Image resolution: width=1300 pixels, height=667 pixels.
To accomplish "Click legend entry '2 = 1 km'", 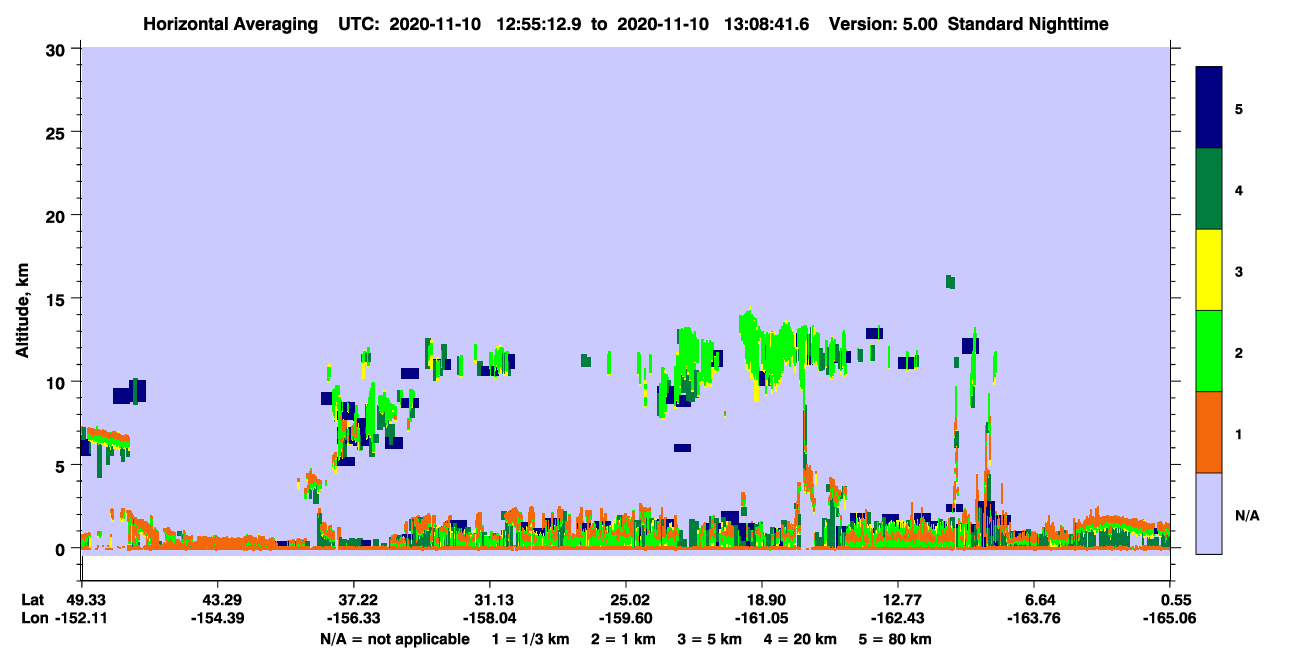I will point(624,639).
